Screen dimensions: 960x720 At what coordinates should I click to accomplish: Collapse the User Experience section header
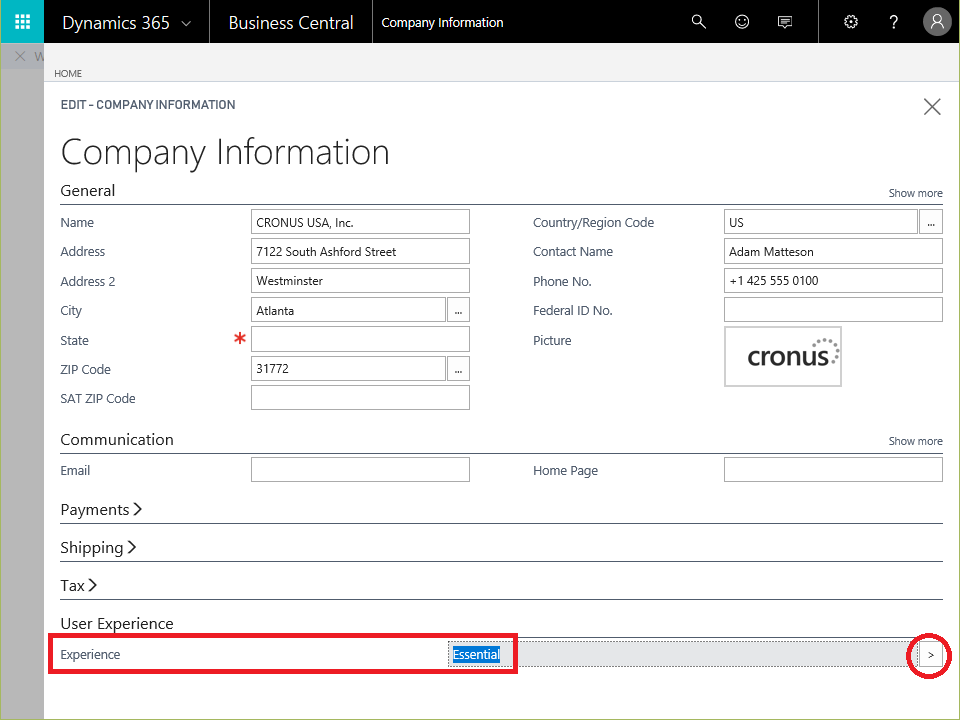[x=117, y=623]
